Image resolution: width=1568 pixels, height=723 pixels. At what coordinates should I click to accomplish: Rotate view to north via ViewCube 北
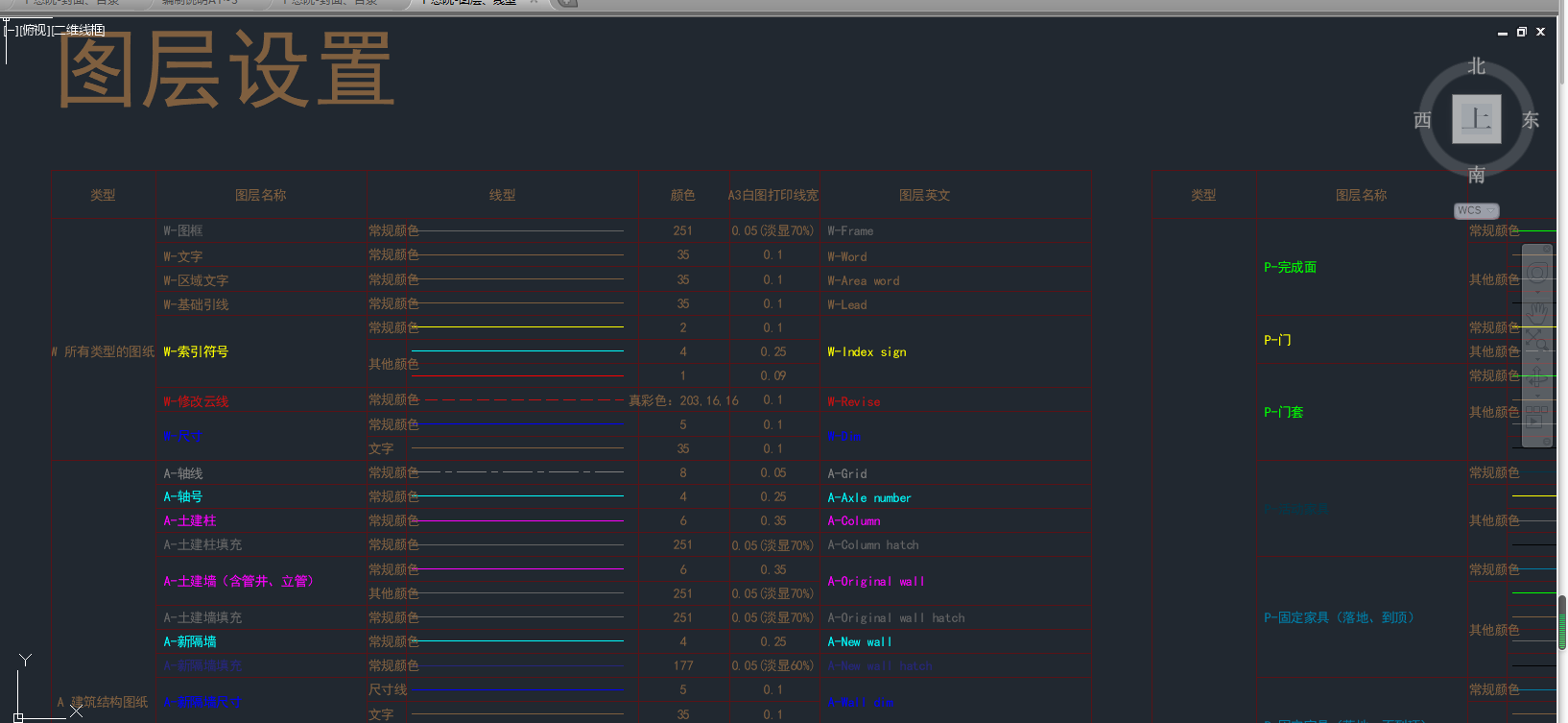click(1476, 66)
